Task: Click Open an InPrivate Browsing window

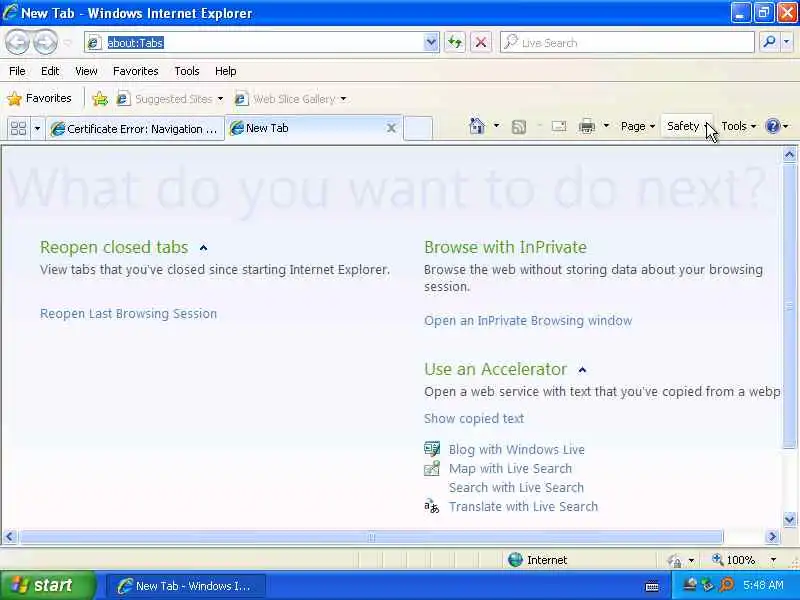Action: tap(528, 320)
